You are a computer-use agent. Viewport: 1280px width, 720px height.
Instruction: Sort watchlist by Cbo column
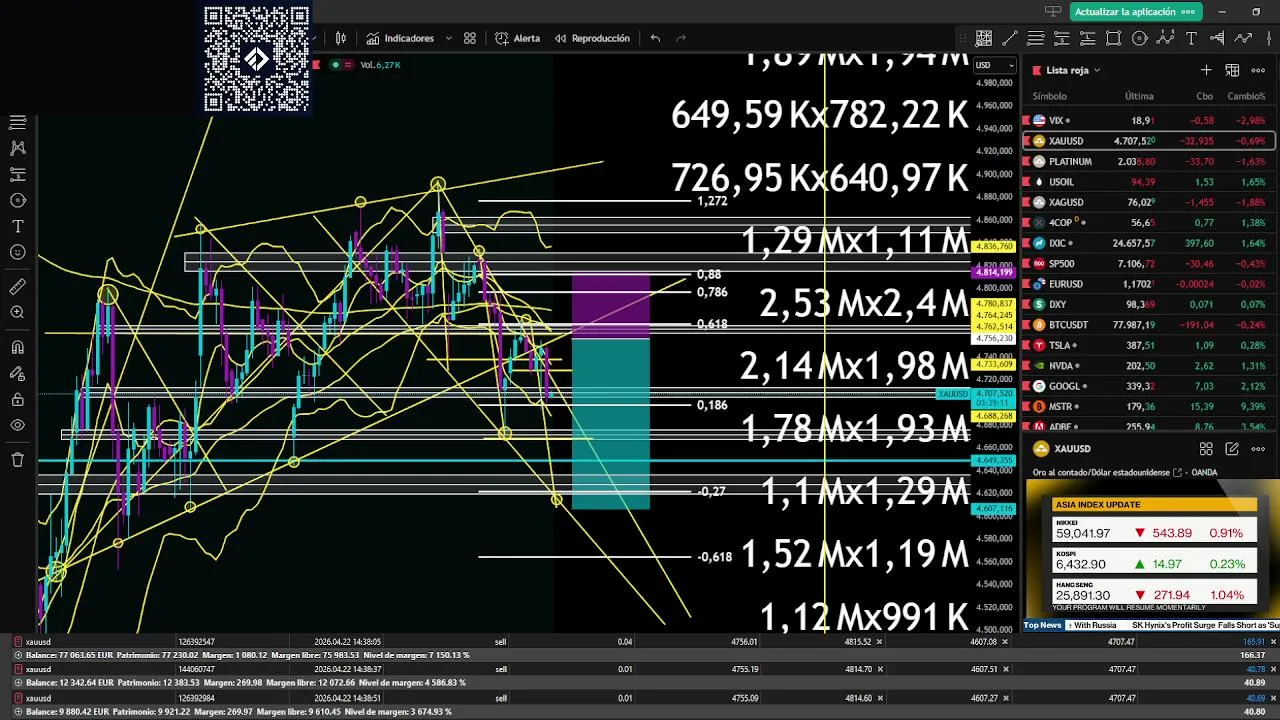click(1205, 96)
